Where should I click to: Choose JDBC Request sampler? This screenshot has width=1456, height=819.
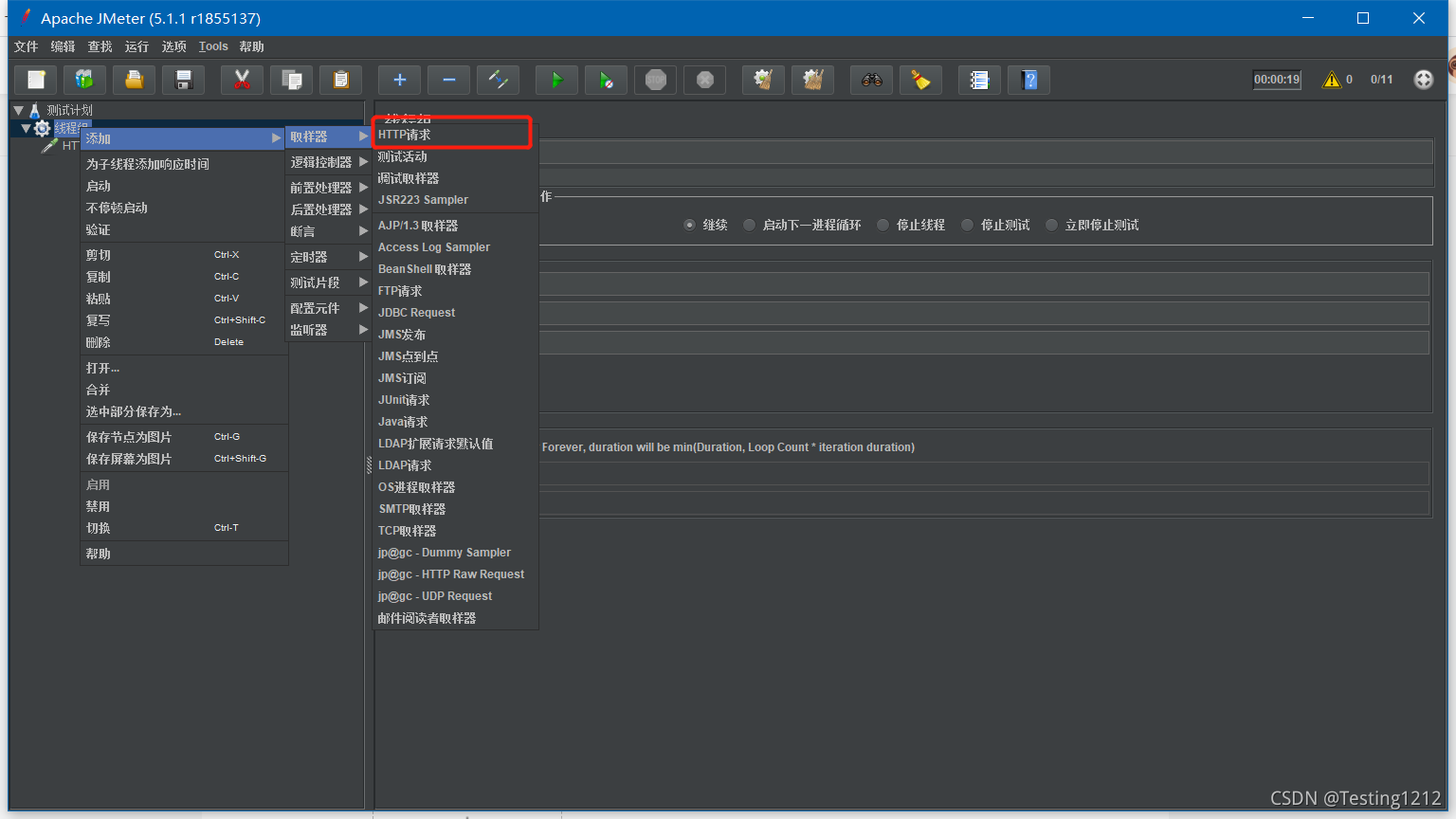(x=455, y=313)
